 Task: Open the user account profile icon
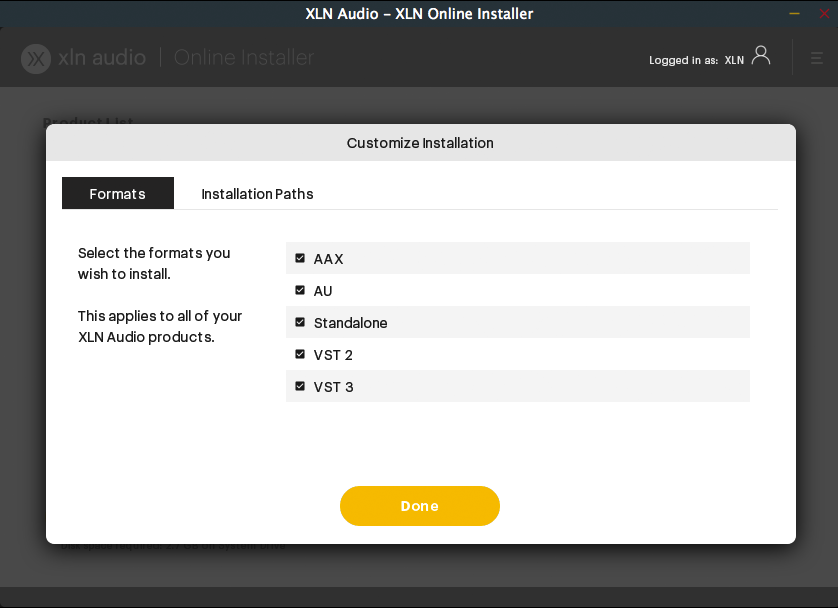[x=761, y=56]
